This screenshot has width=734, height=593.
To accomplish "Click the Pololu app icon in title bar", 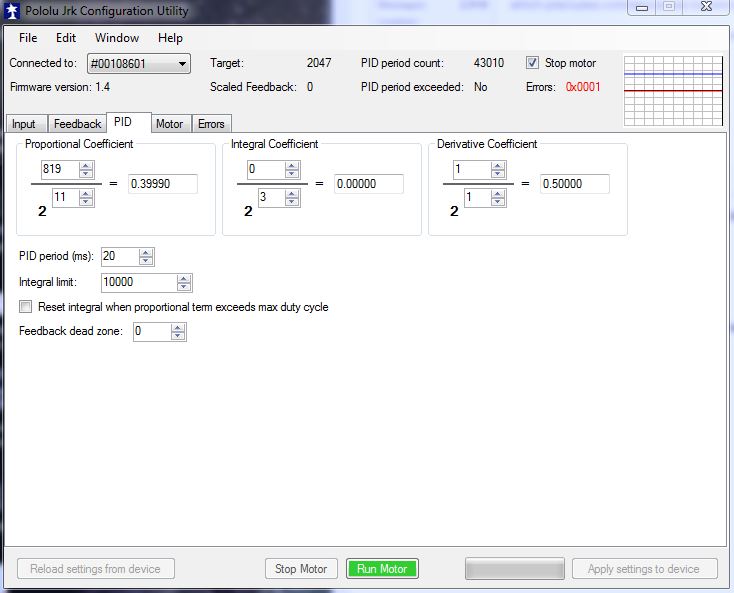I will (12, 11).
